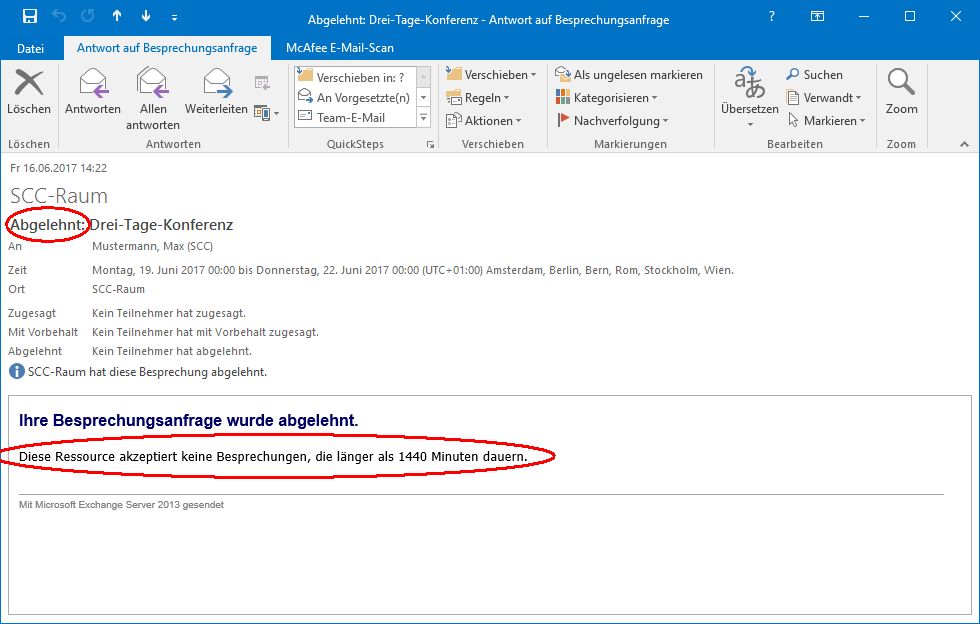Click the Mit Microsoft Exchange Server 2013 gesendet footer

pos(121,505)
